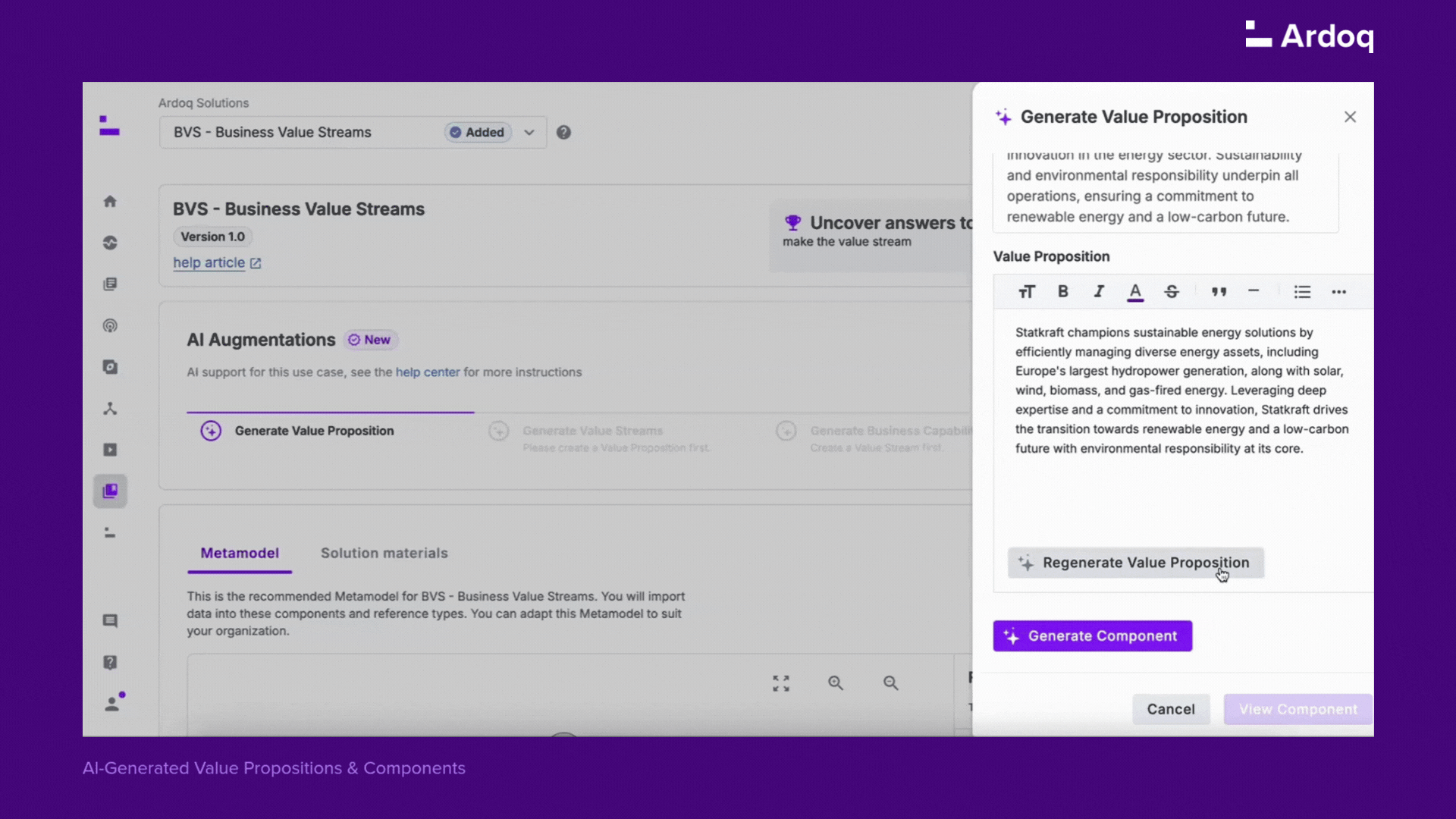Toggle bold formatting in editor toolbar

[x=1063, y=292]
